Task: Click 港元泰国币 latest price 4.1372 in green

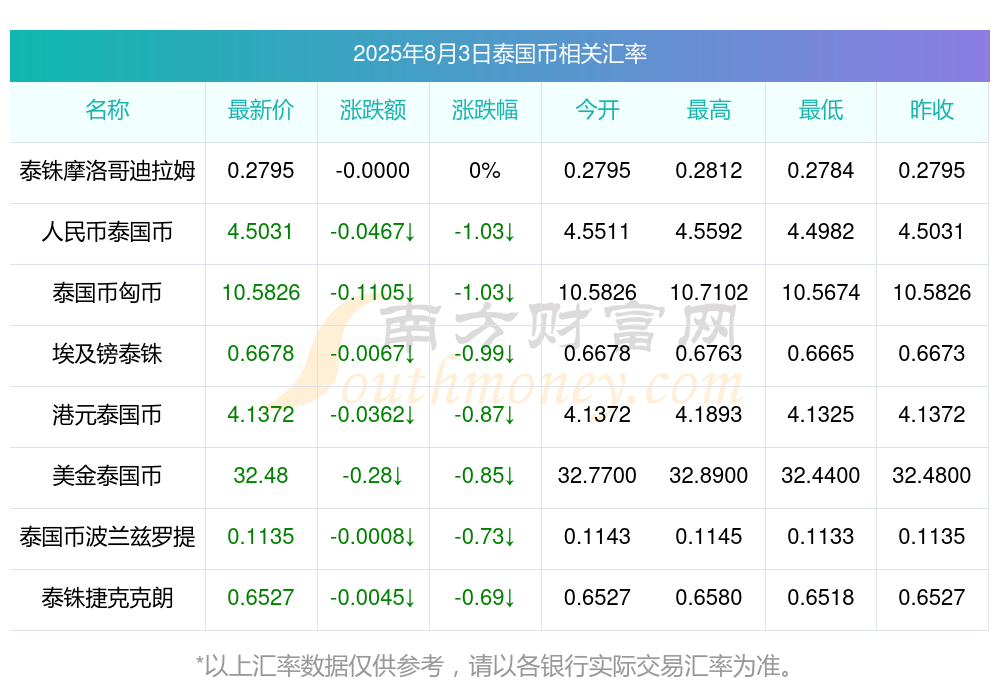Action: coord(261,415)
